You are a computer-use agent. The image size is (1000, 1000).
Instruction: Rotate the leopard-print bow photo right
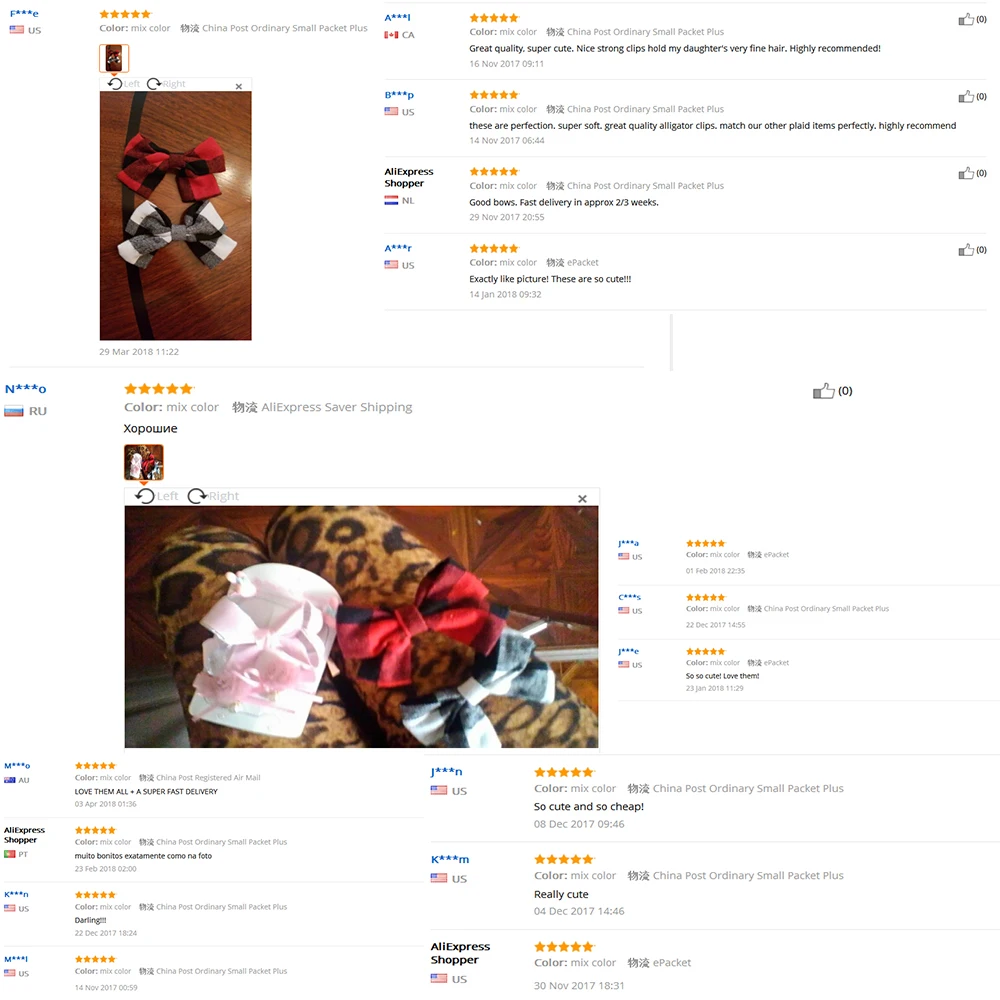213,496
